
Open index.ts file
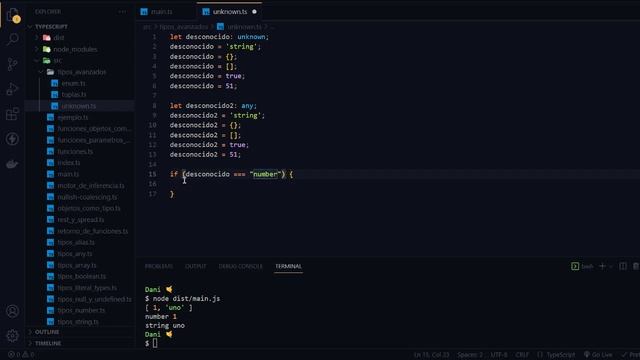click(x=69, y=163)
